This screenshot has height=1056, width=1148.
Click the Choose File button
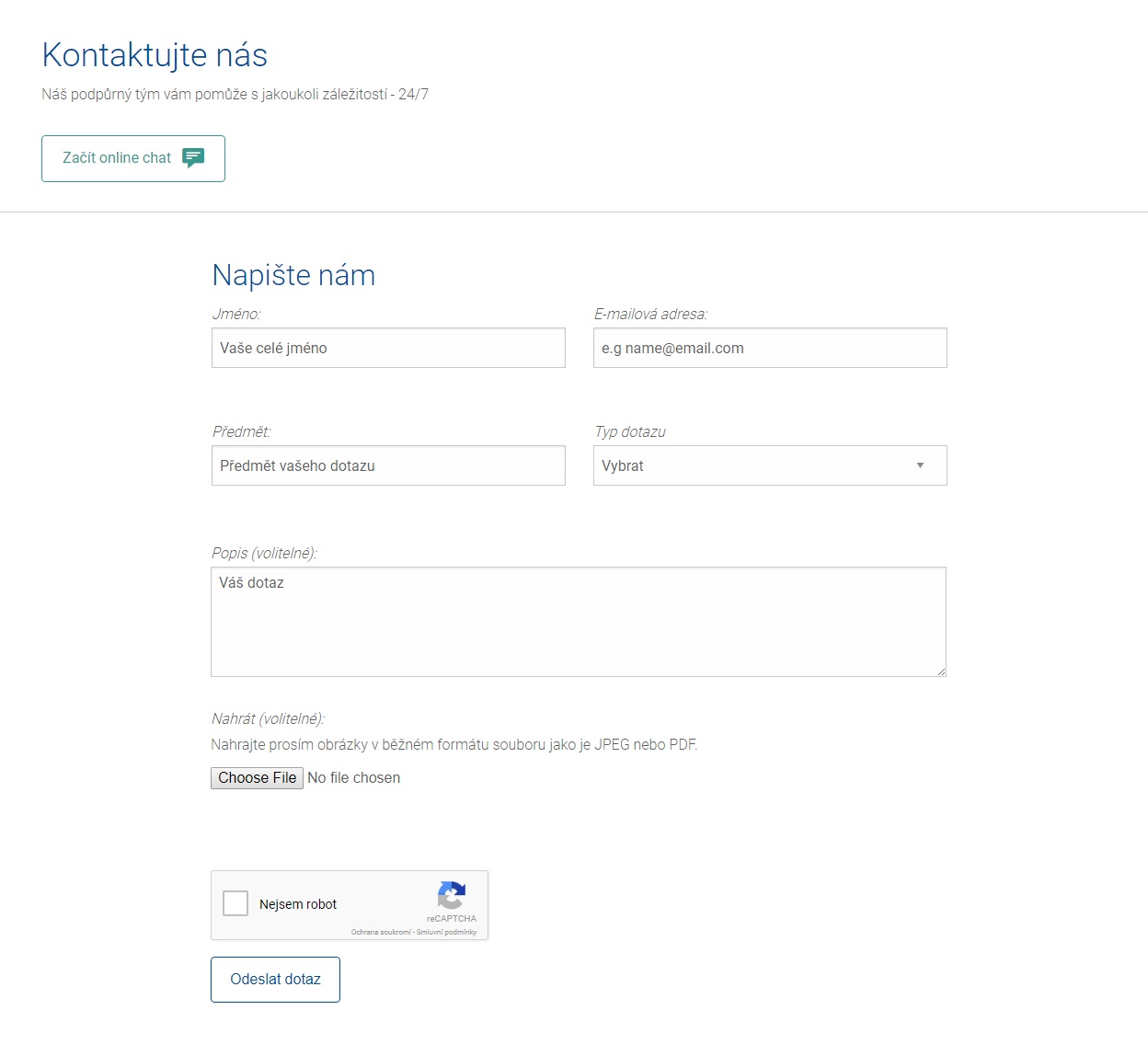[x=257, y=778]
